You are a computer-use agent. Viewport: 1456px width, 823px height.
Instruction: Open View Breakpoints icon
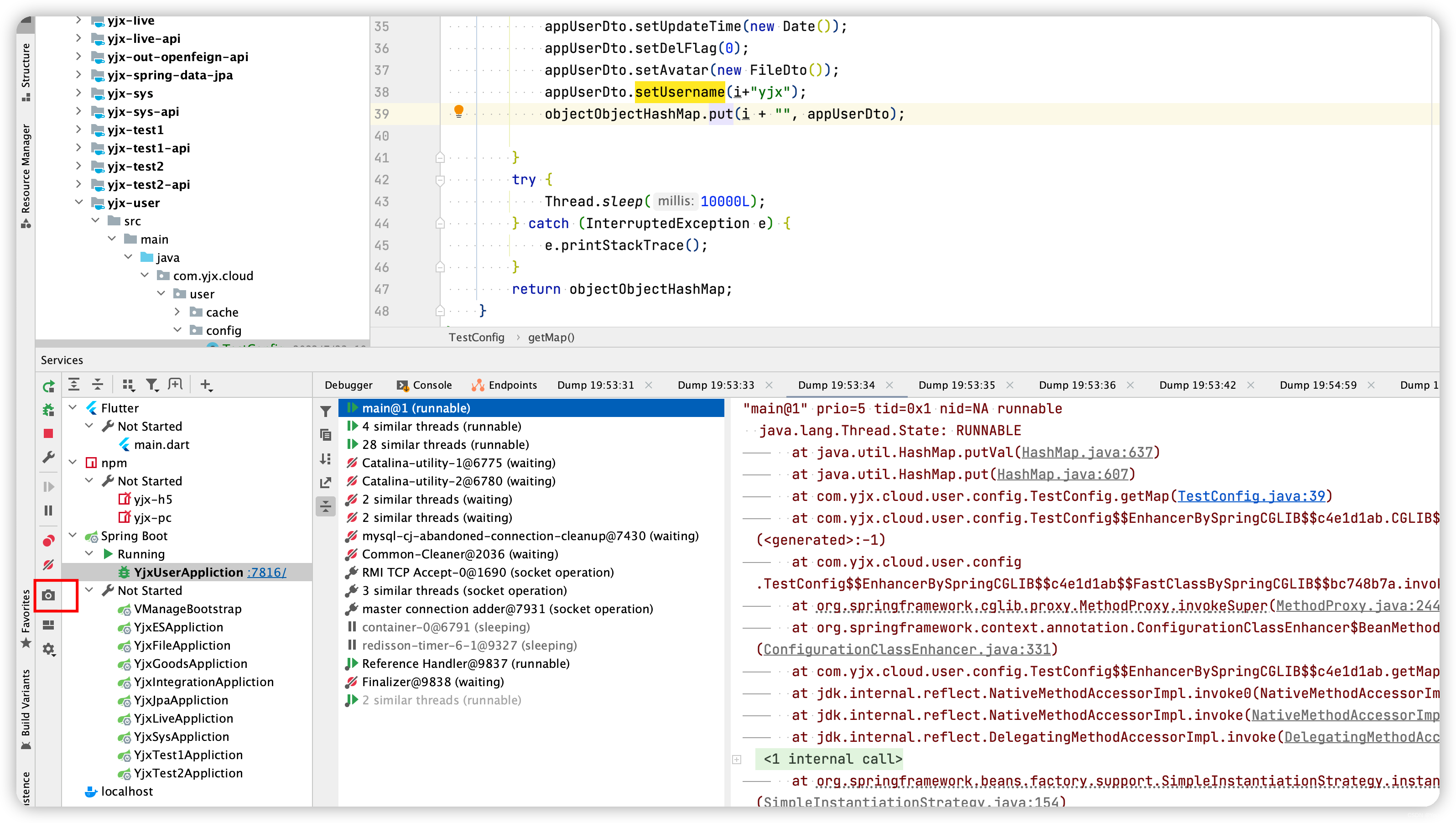click(x=49, y=541)
